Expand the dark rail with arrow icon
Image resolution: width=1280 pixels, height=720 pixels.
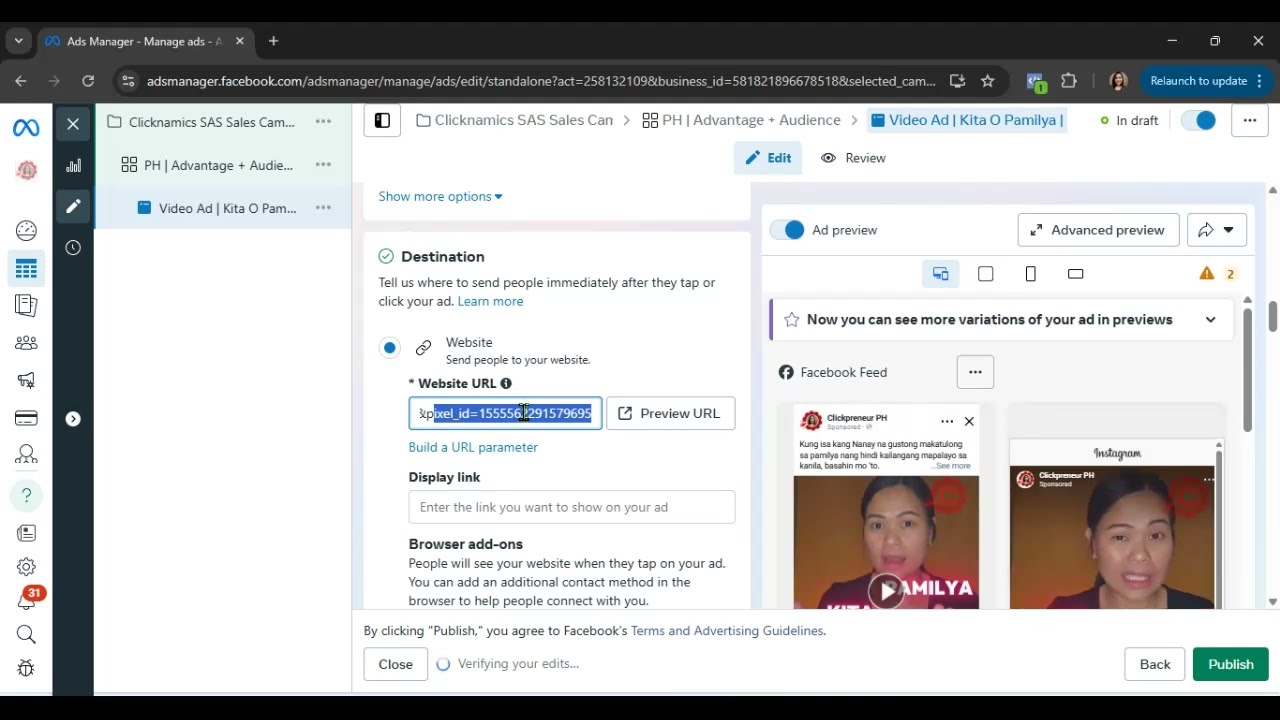[73, 419]
